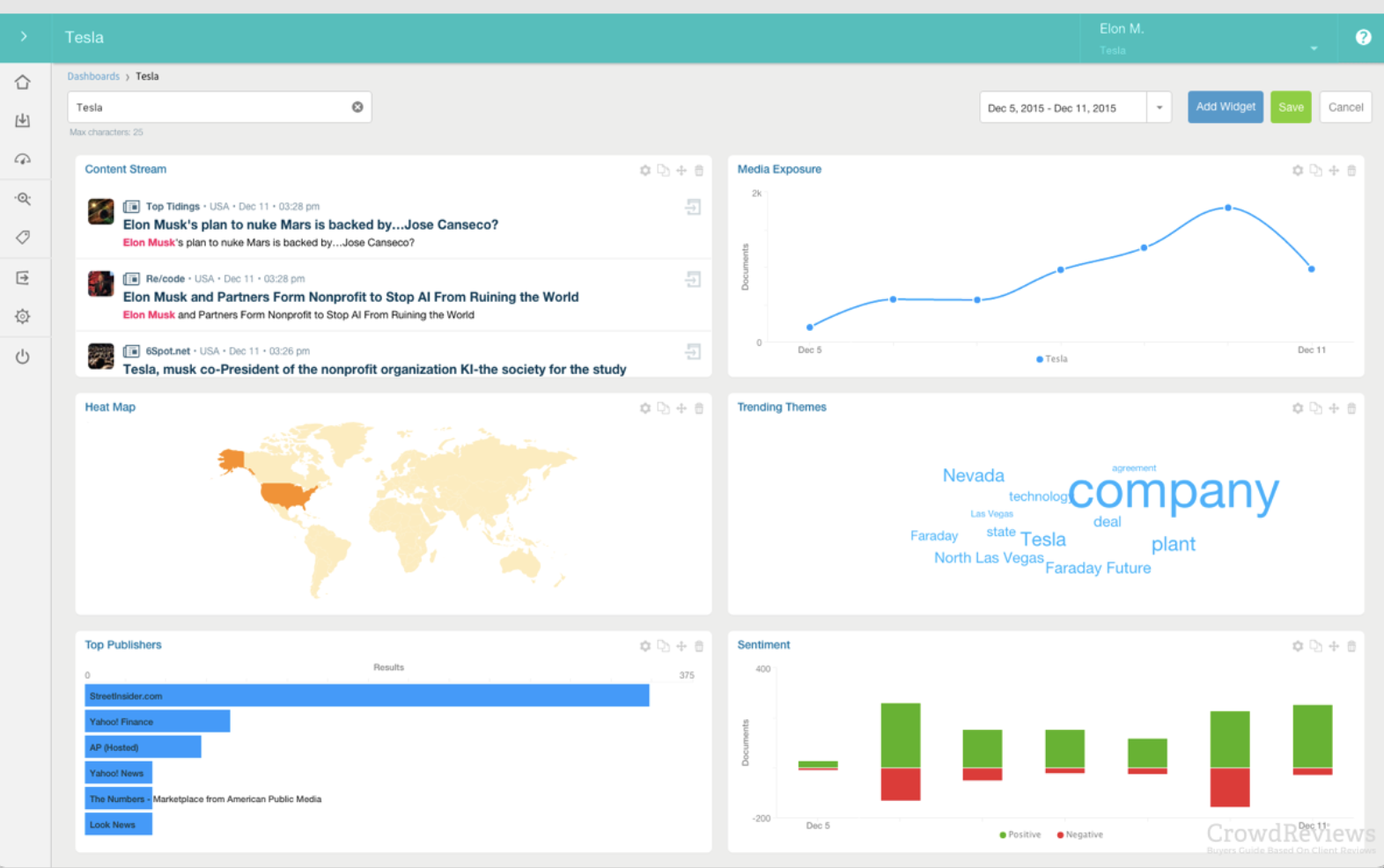
Task: Go to the Dashboards breadcrumb
Action: coord(93,77)
